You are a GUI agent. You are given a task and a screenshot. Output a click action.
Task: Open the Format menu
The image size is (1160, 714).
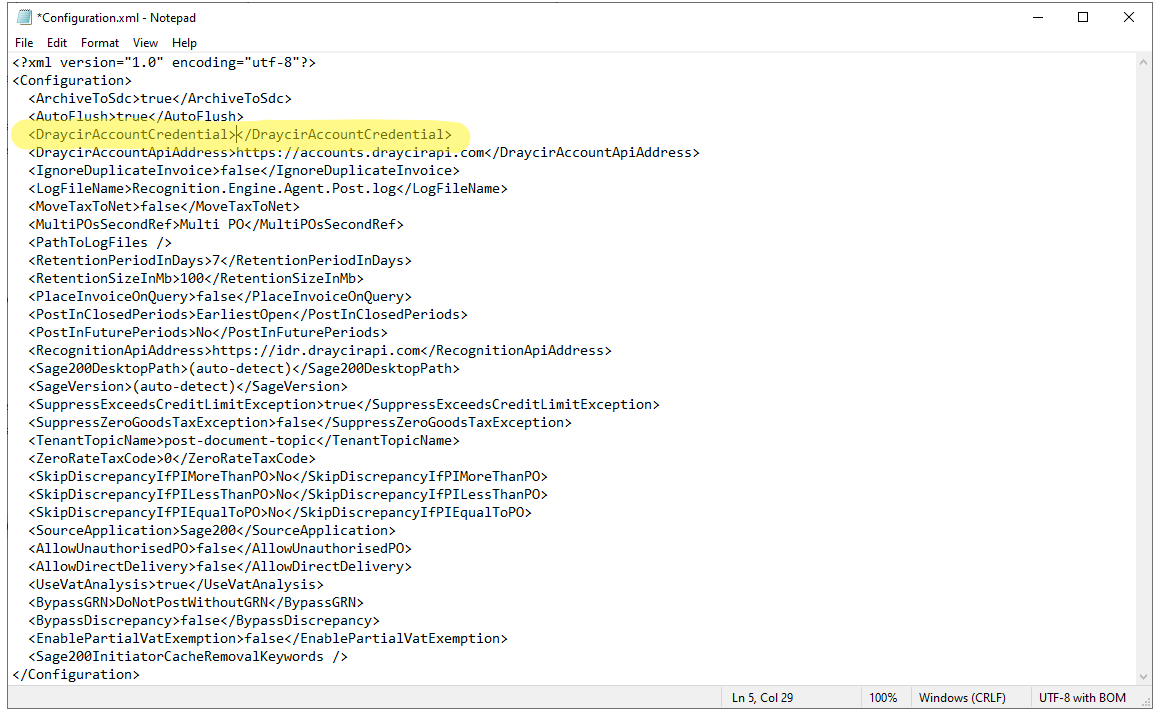100,43
